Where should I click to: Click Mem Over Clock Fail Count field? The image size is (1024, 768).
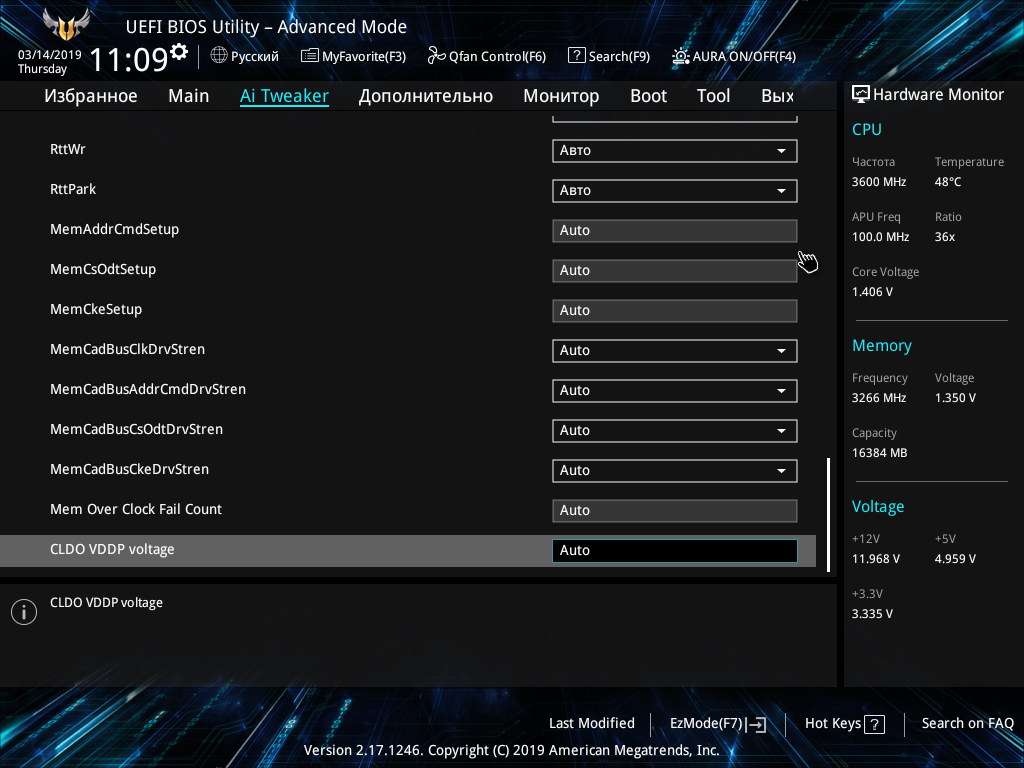pyautogui.click(x=675, y=510)
